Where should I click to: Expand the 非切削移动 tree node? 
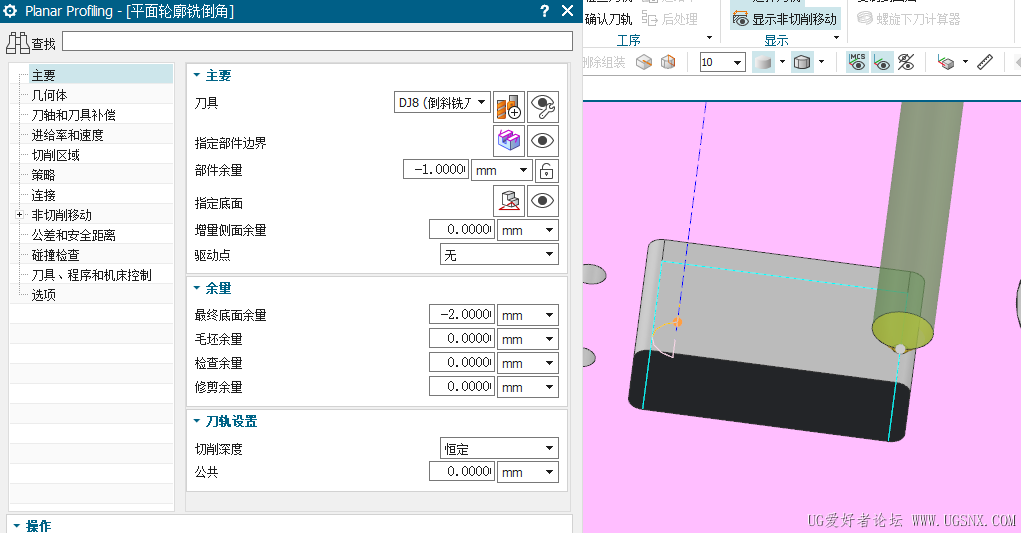(x=20, y=214)
